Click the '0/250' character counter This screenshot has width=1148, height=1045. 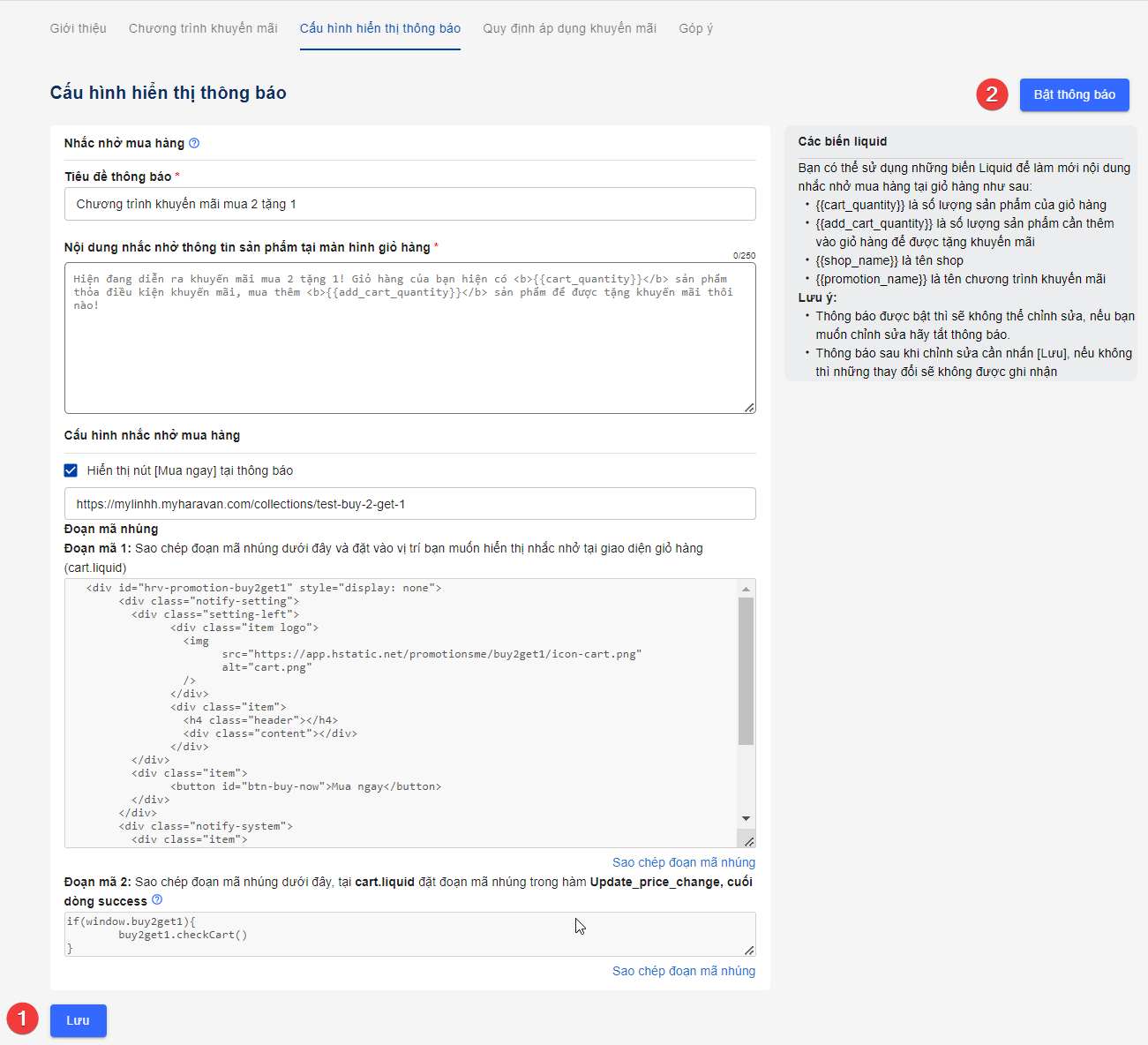pos(745,256)
